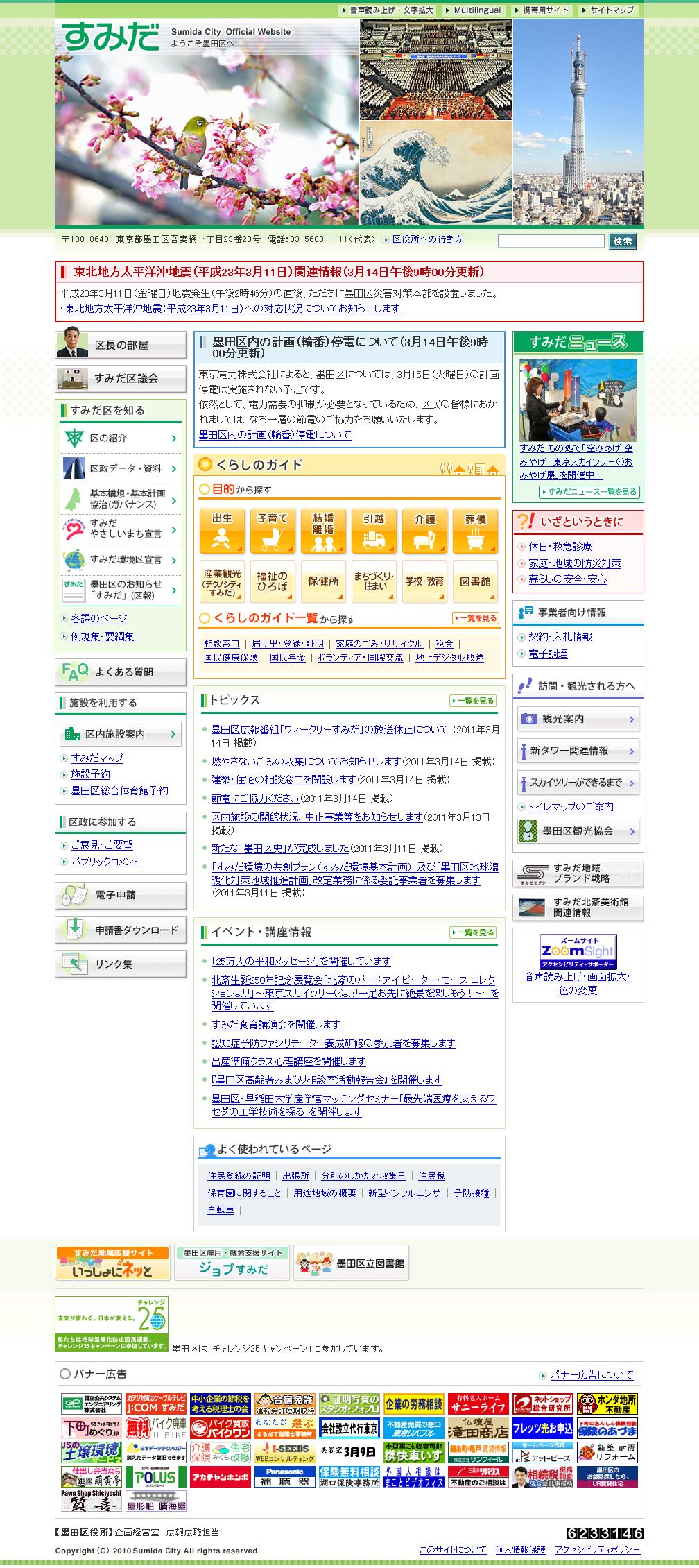Click the すみだ site logo
The width and height of the screenshot is (699, 1568).
pyautogui.click(x=110, y=37)
